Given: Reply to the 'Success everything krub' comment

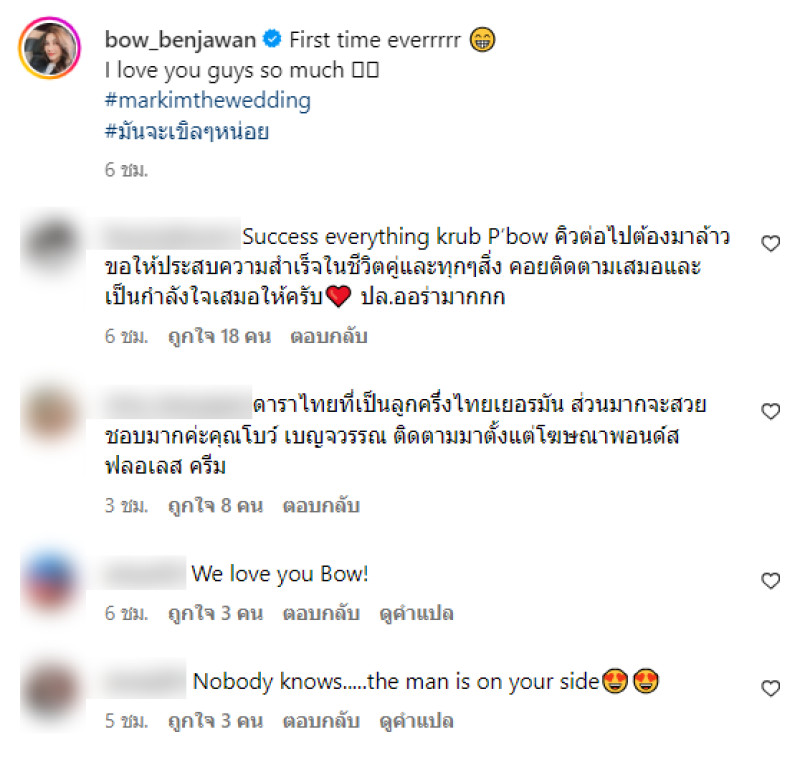Looking at the screenshot, I should 329,337.
